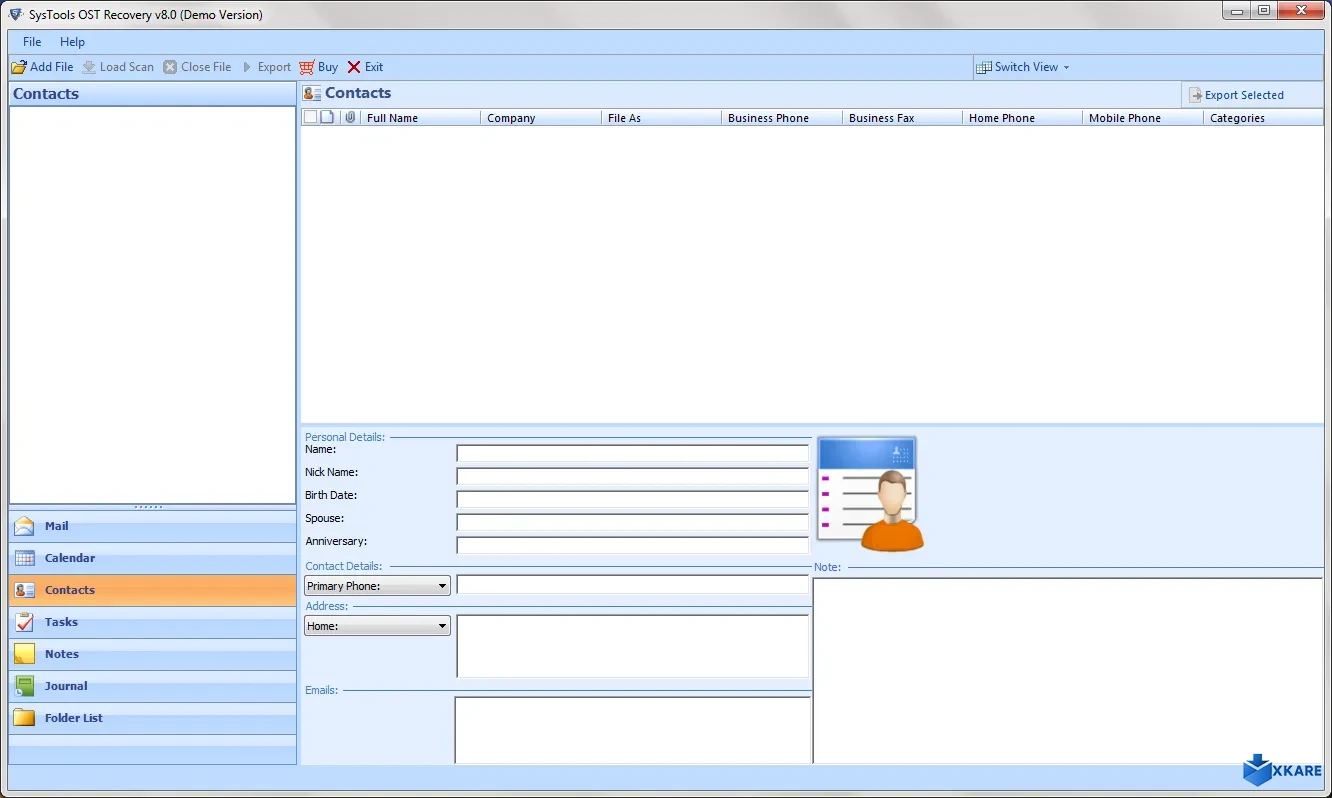Focus the Name input field
1332x798 pixels.
[x=632, y=453]
